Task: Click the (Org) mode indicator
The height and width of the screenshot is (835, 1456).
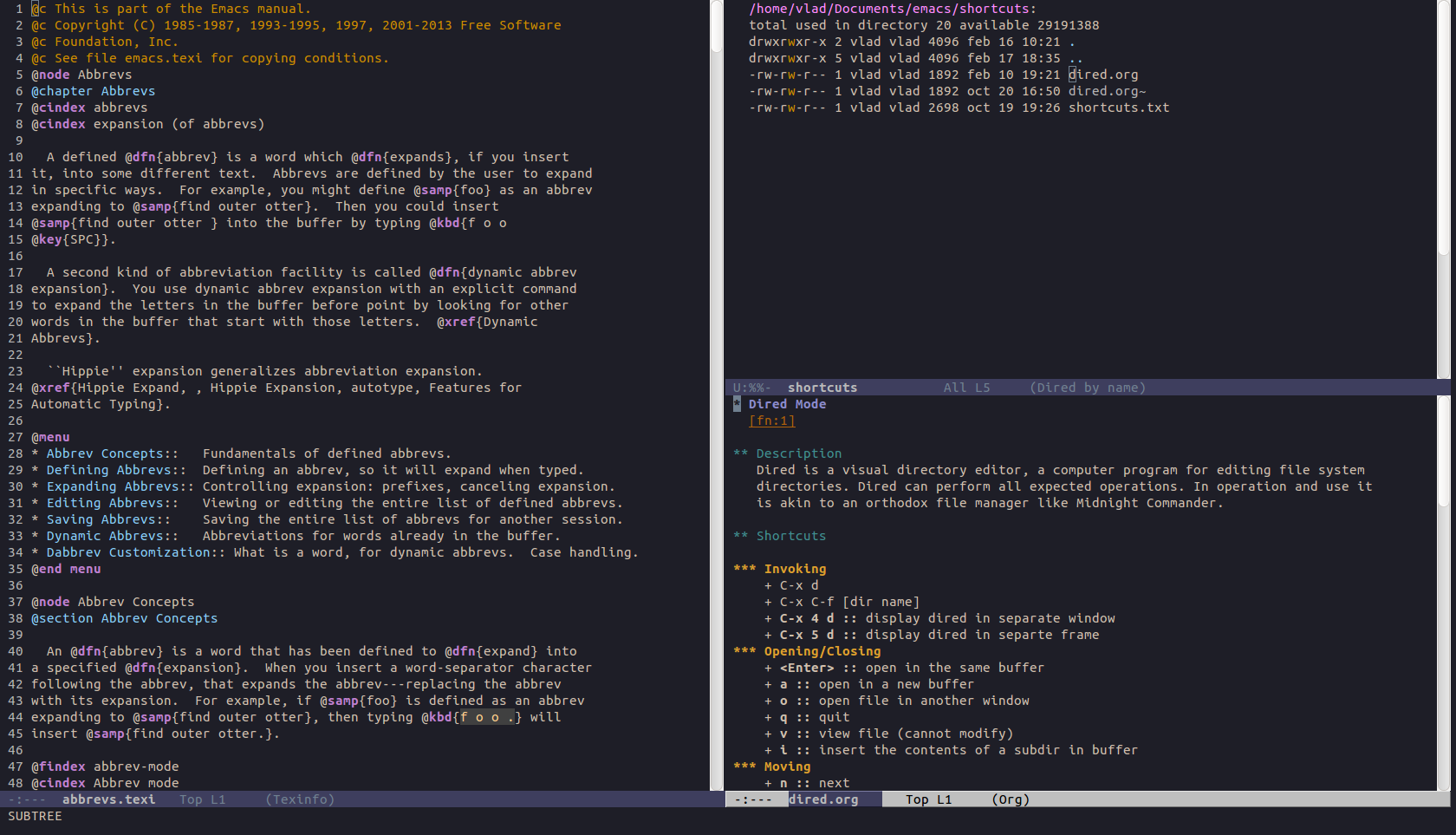Action: point(1011,799)
